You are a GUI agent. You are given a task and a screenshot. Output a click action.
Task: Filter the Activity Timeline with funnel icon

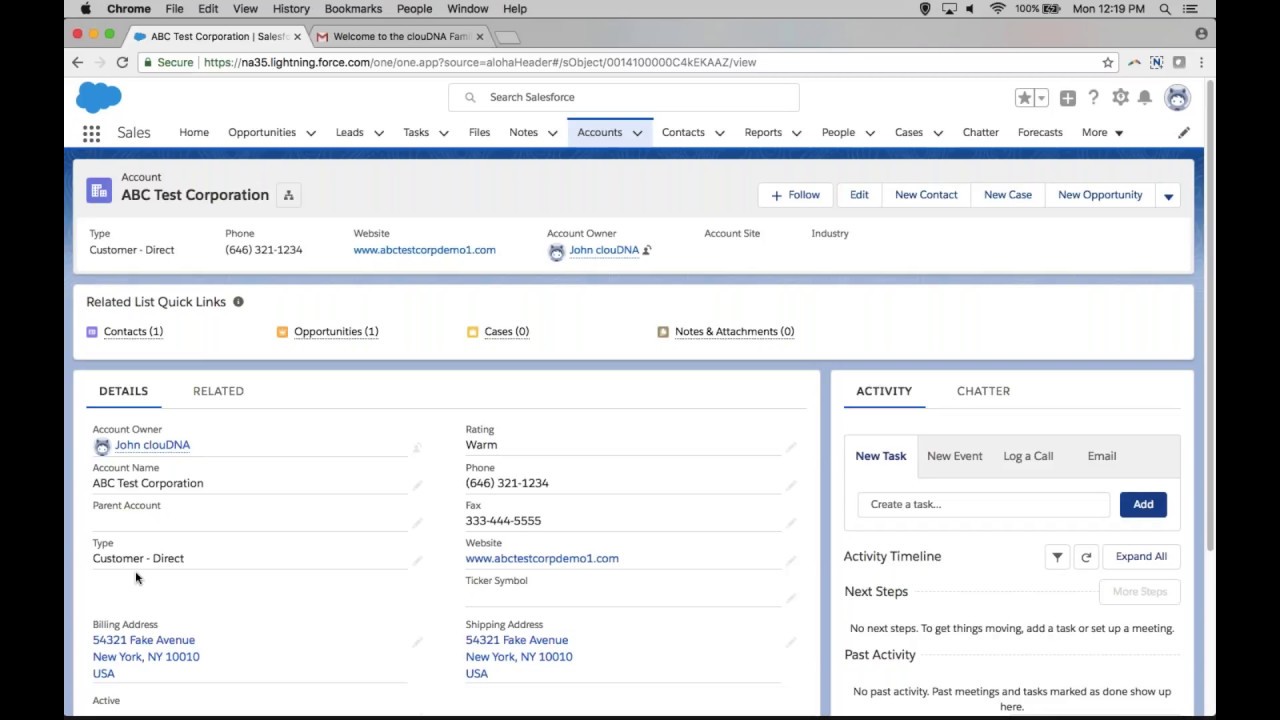click(x=1057, y=557)
